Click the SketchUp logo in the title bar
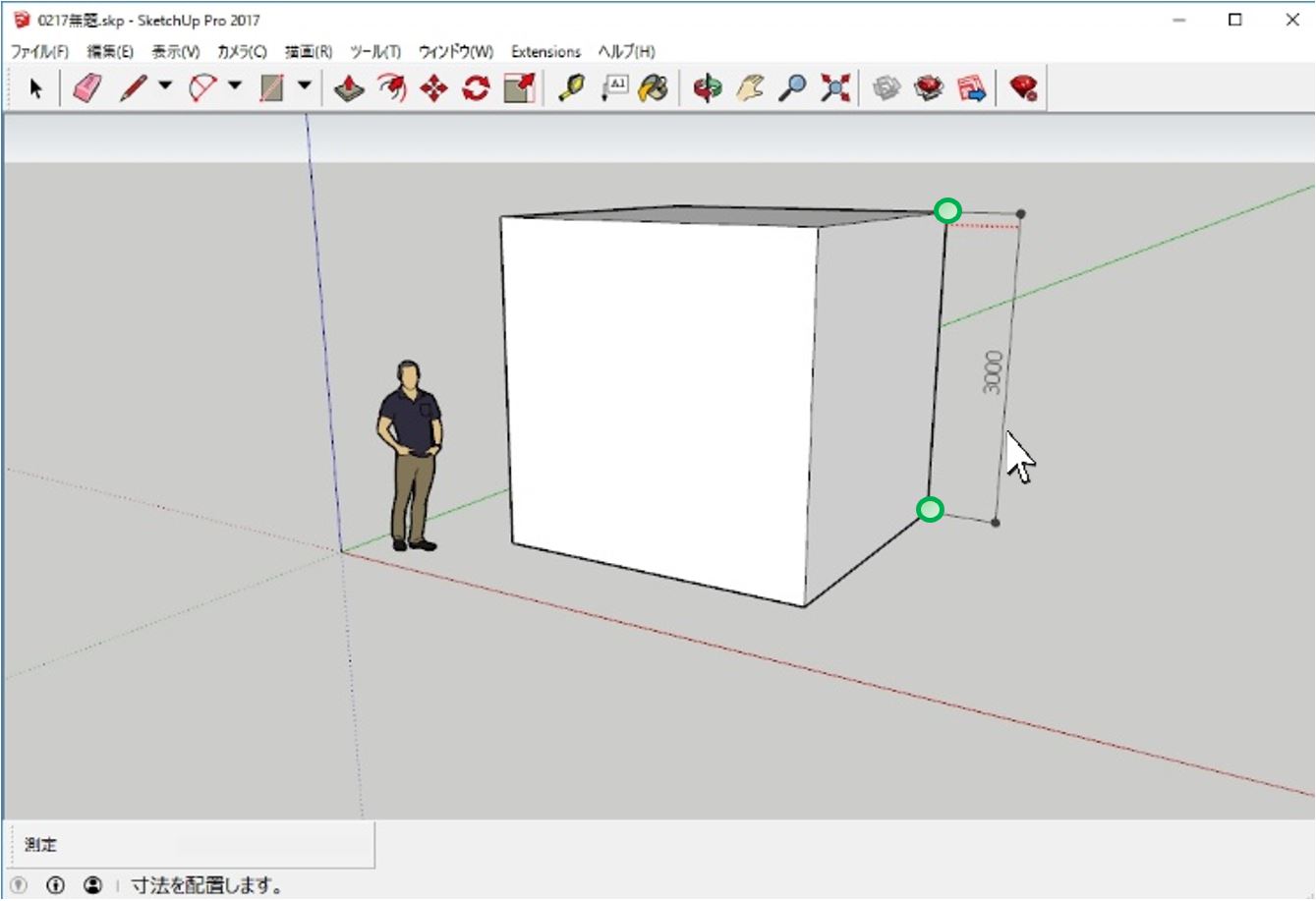 [22, 20]
